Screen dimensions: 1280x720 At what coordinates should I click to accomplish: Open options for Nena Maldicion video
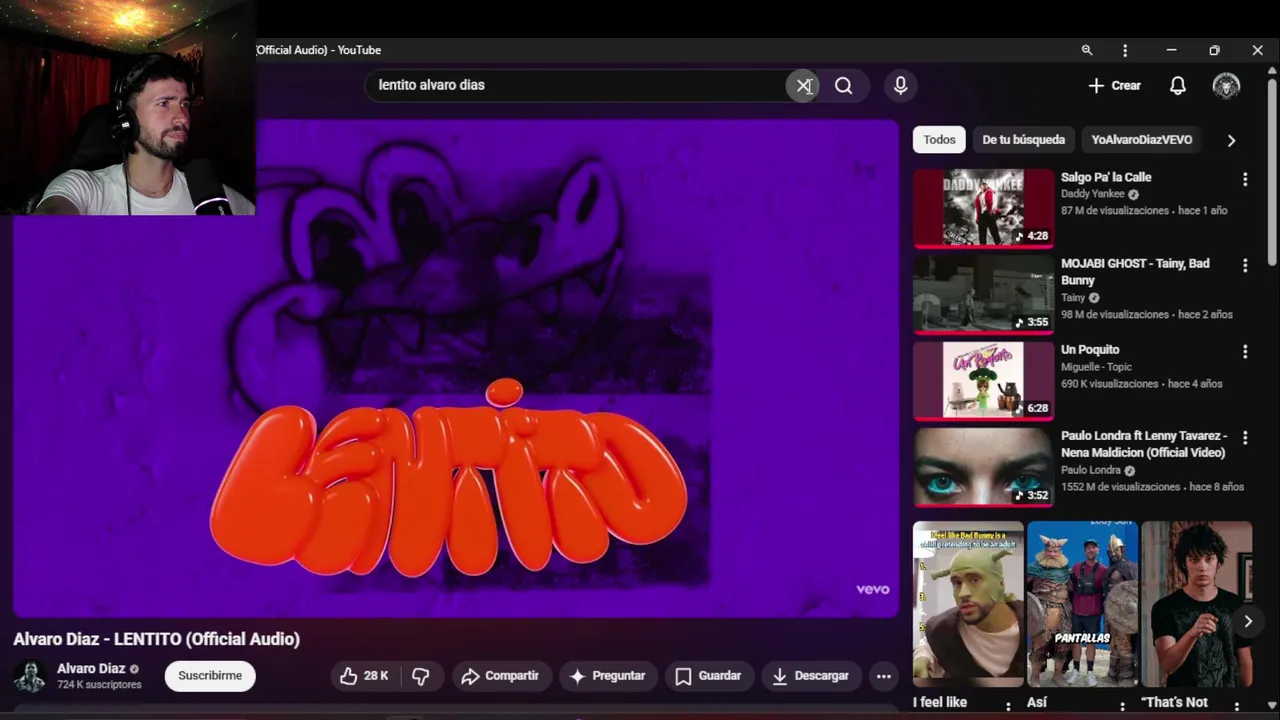coord(1245,437)
